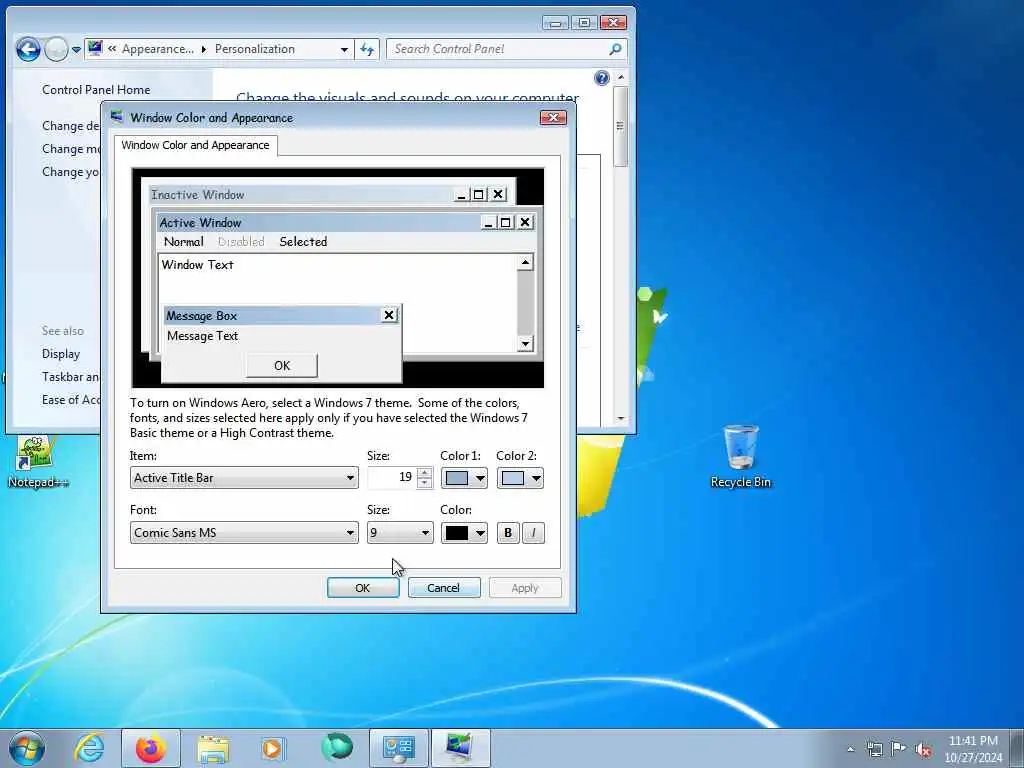Confirm with the OK button in the dialog
1024x768 pixels.
[x=362, y=588]
